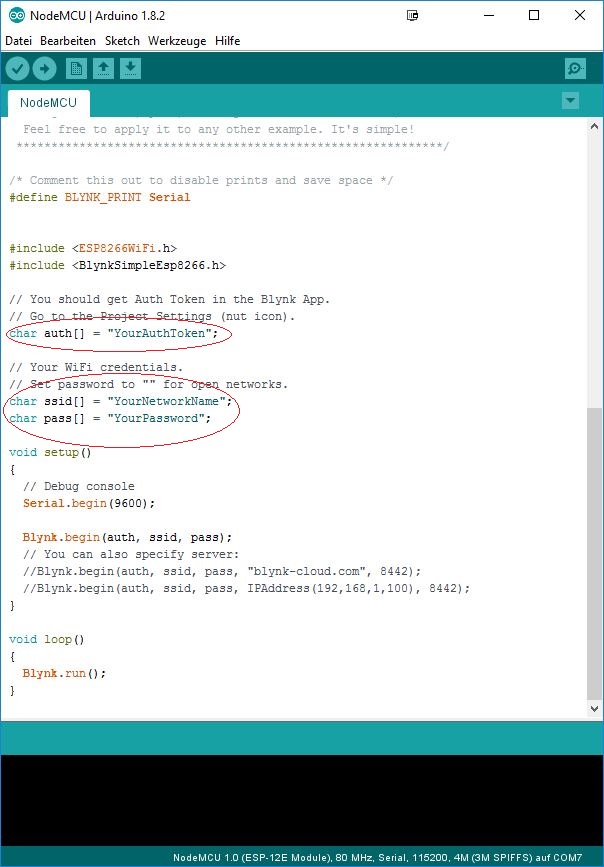Image resolution: width=604 pixels, height=867 pixels.
Task: Click on "YourPassword" string
Action: click(156, 418)
